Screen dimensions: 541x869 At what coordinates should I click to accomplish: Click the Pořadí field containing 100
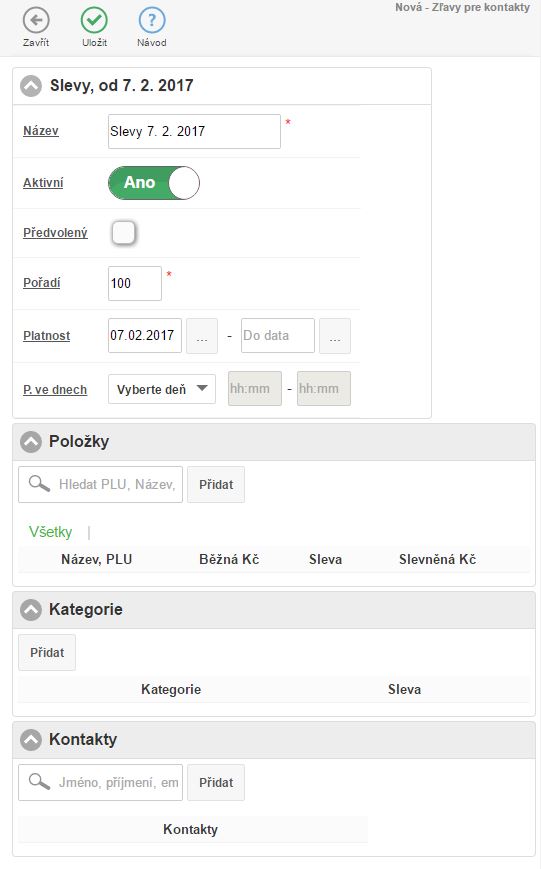135,283
